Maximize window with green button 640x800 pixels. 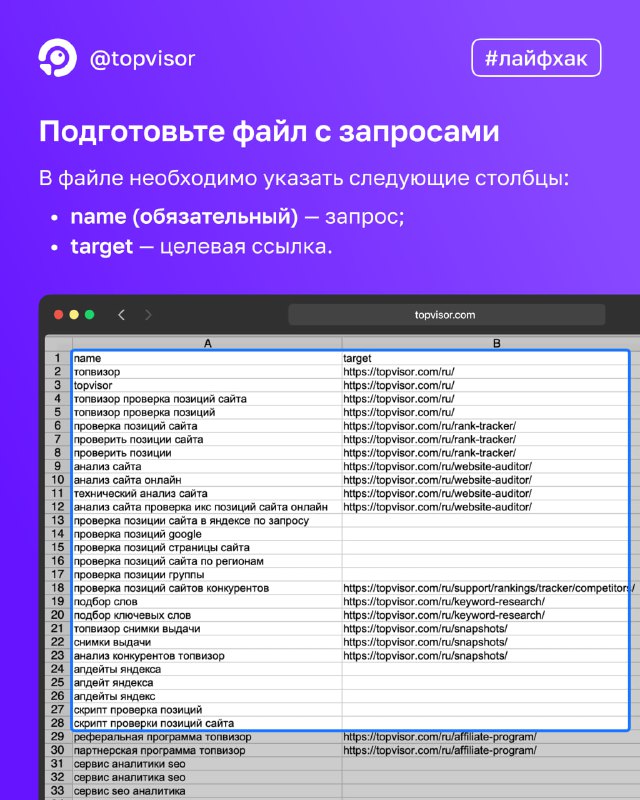pyautogui.click(x=90, y=315)
